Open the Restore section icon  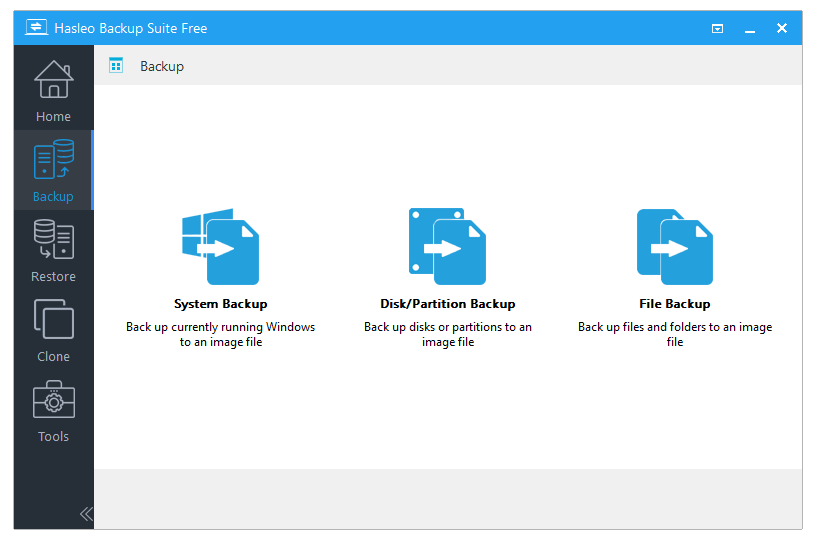[x=53, y=239]
